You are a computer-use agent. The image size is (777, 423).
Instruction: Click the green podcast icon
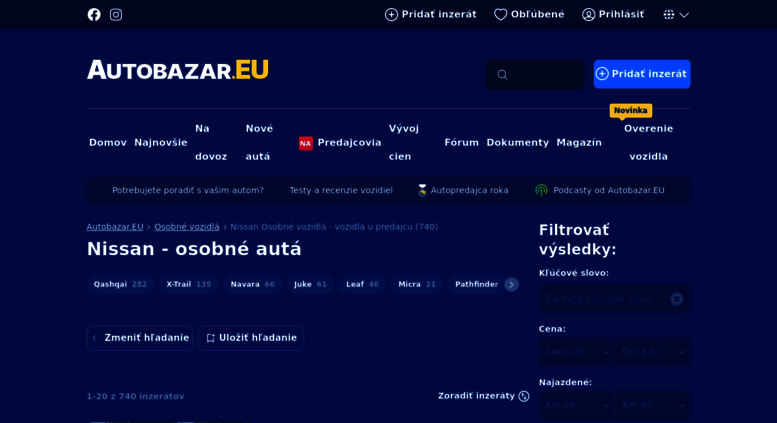tap(542, 190)
